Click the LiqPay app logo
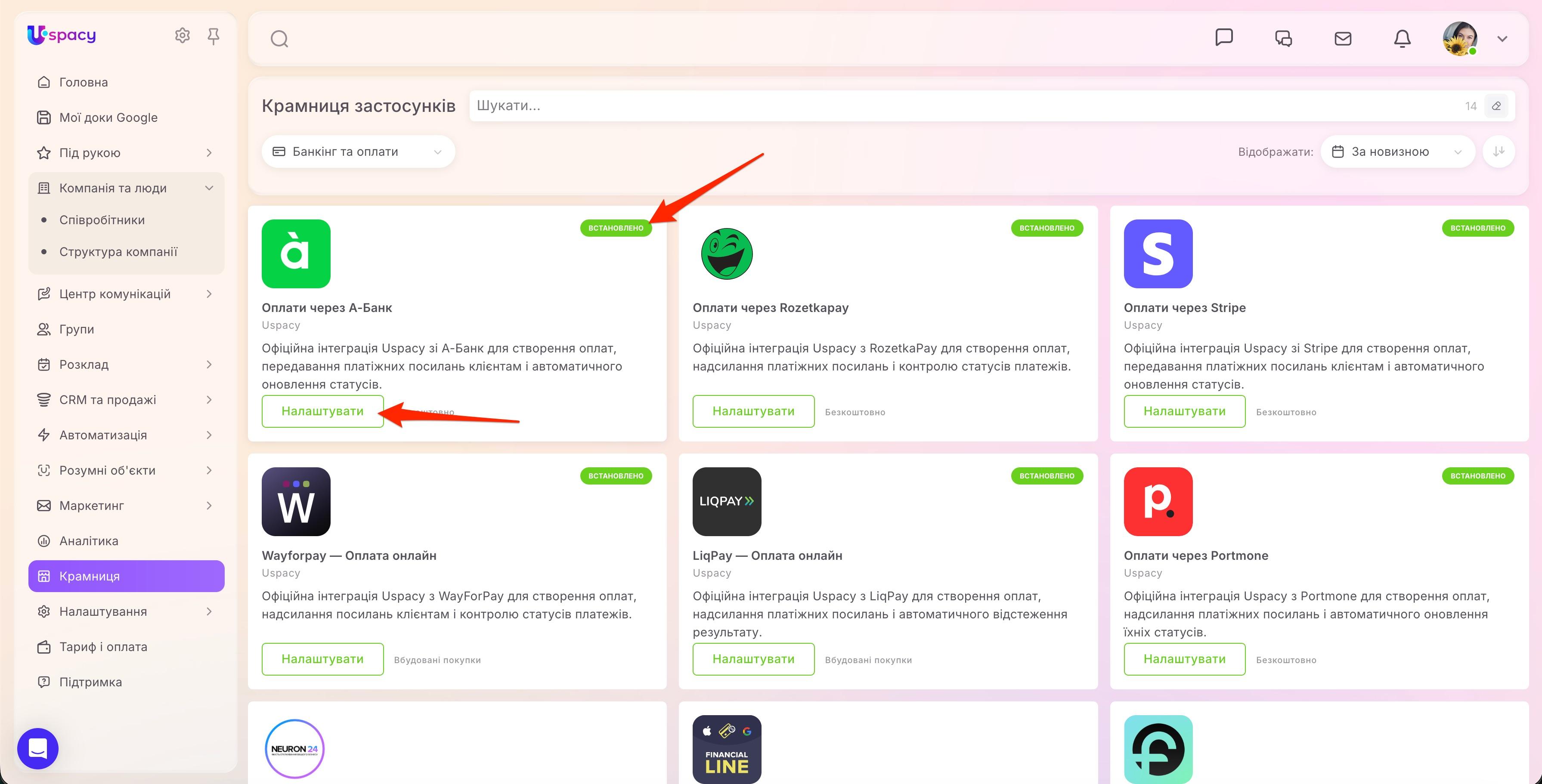 point(727,502)
